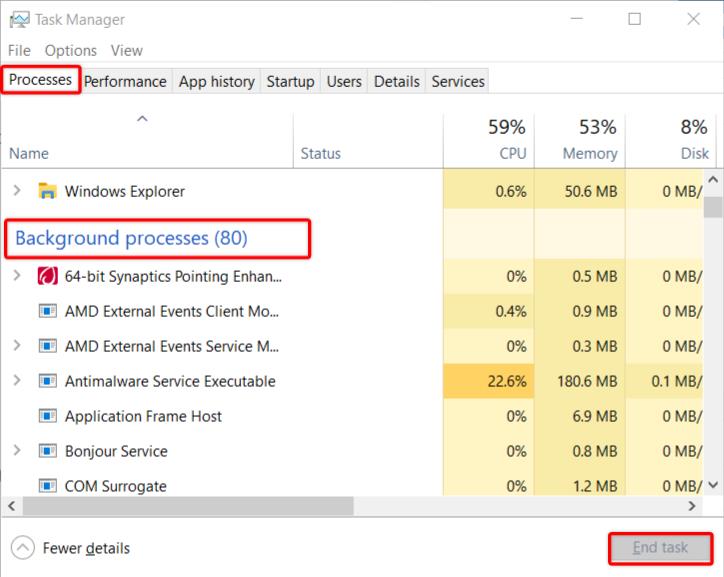Switch to the Services tab
This screenshot has width=724, height=577.
458,82
